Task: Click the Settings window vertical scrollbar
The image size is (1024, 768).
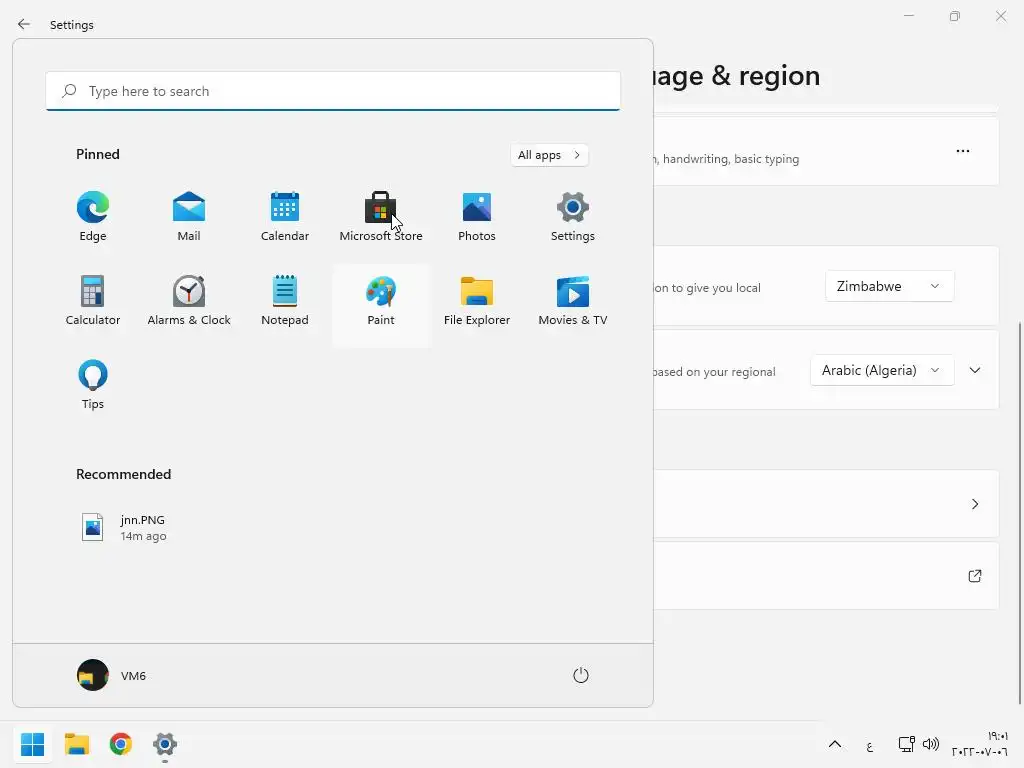Action: click(x=1020, y=513)
